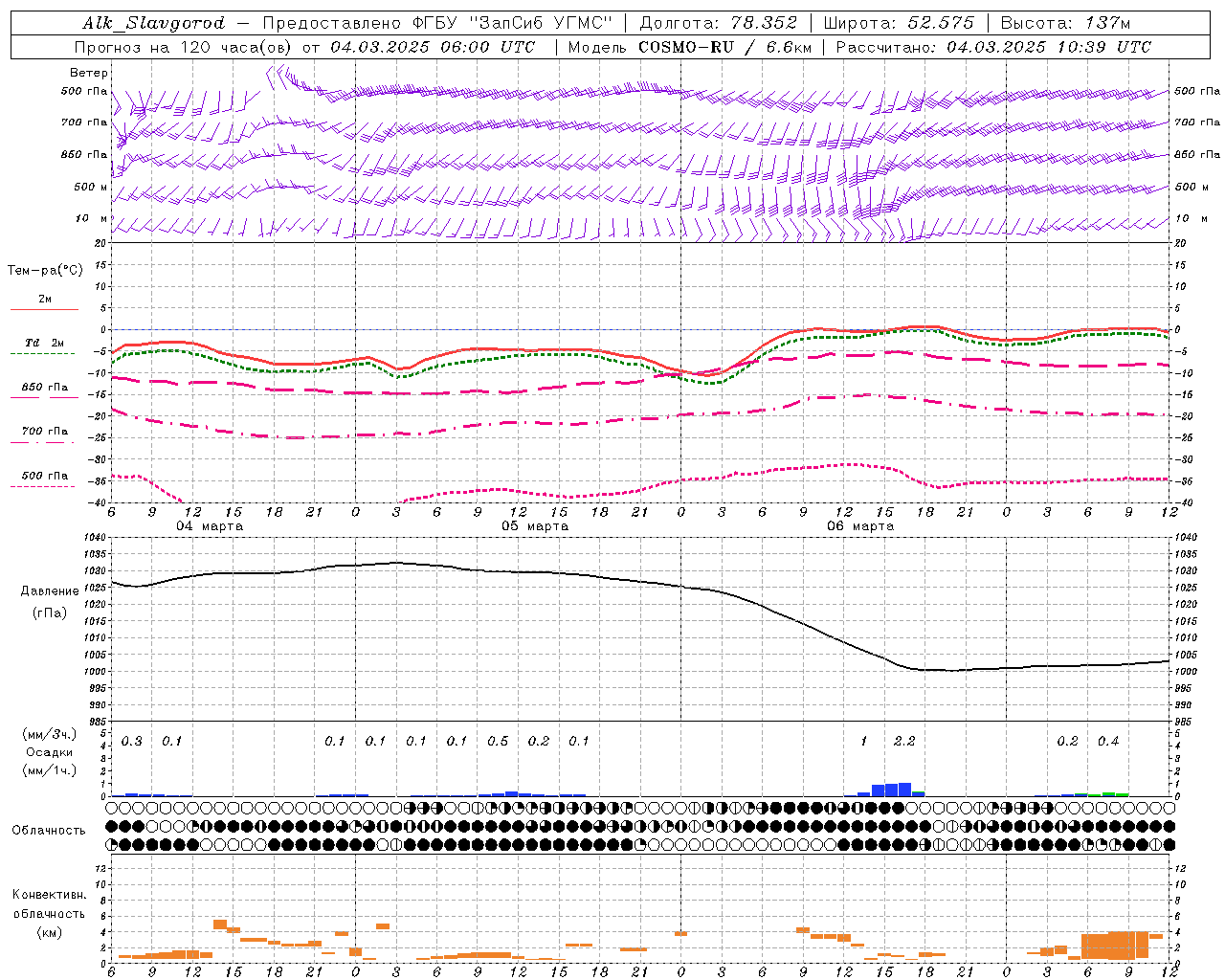Click the '0.3' precipitation amount value
The width and height of the screenshot is (1225, 980).
point(132,741)
